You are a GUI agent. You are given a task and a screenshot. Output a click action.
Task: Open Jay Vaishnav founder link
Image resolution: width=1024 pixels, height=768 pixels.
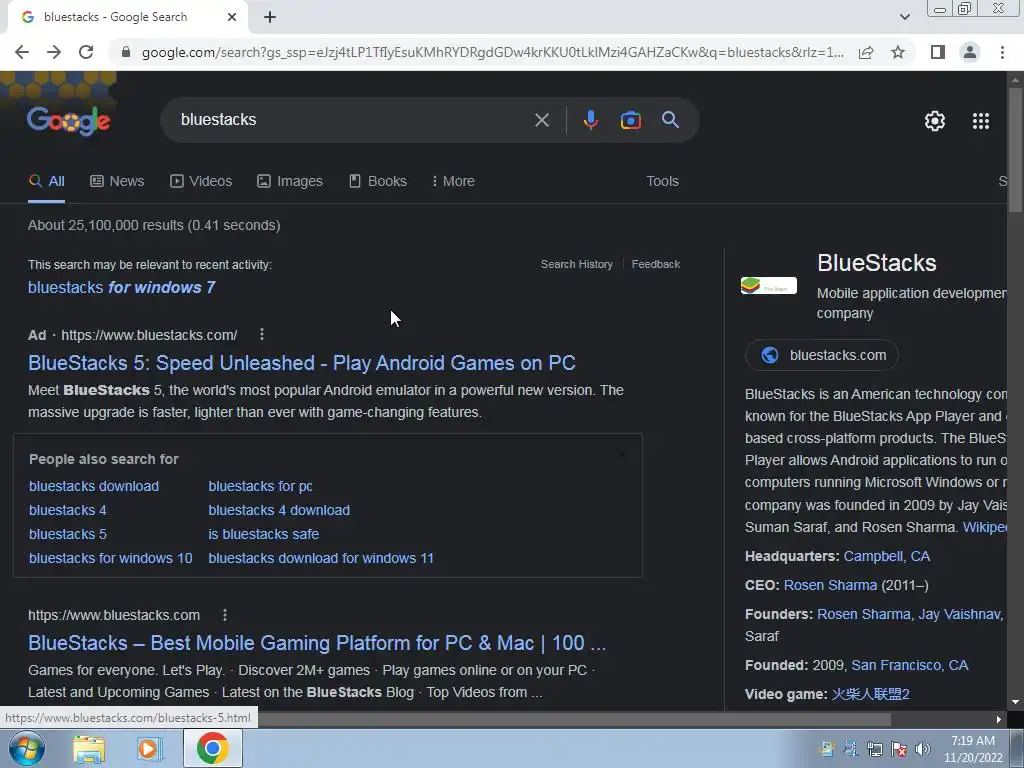(959, 615)
